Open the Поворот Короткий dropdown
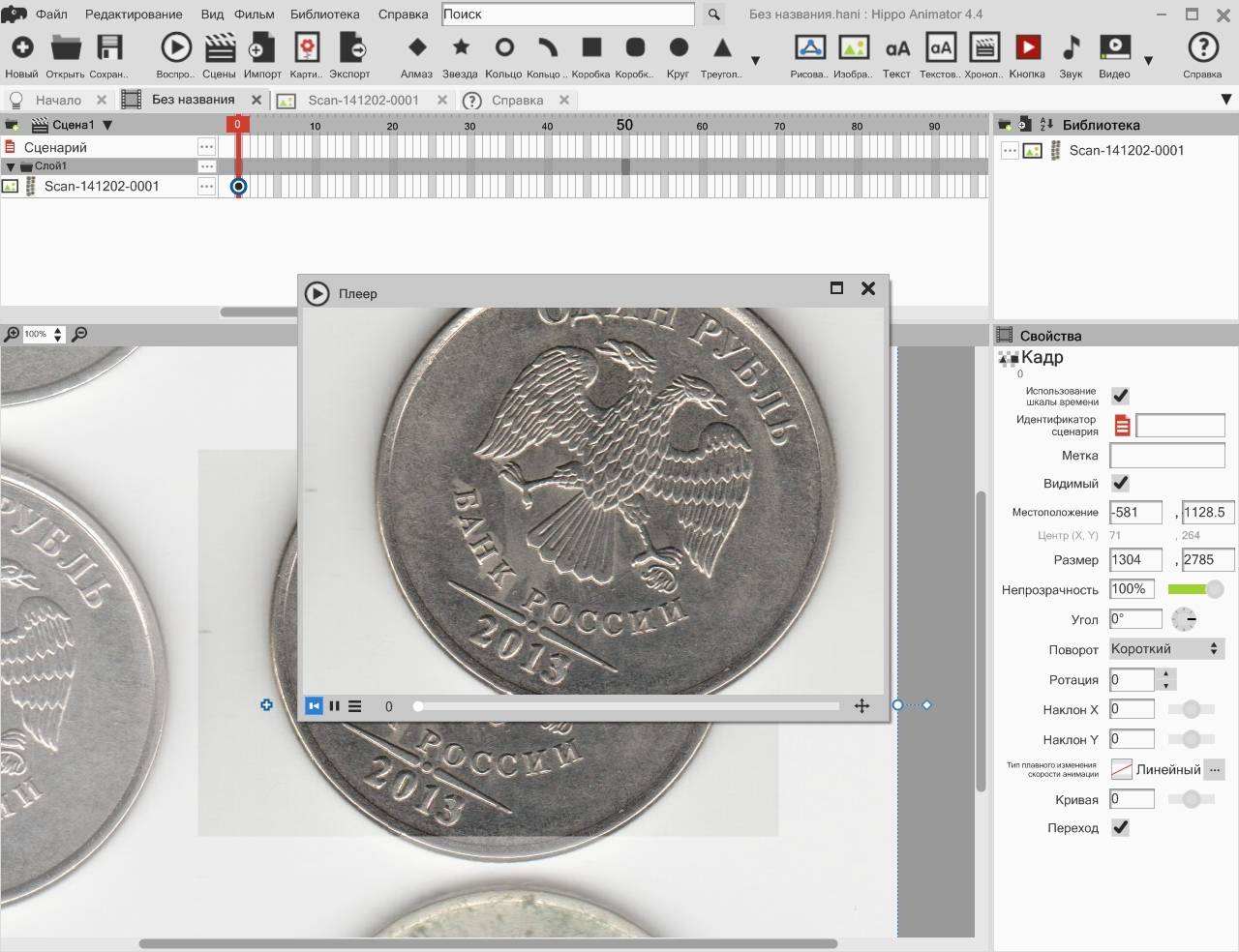The width and height of the screenshot is (1239, 952). tap(1166, 649)
